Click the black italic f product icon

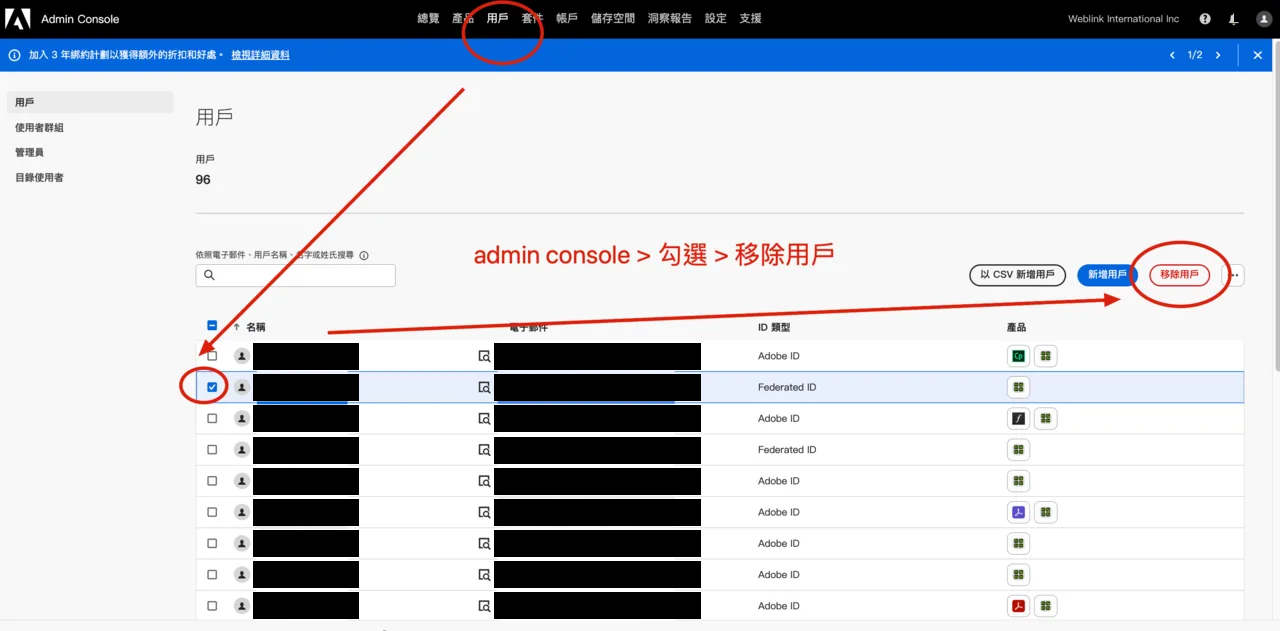tap(1018, 418)
